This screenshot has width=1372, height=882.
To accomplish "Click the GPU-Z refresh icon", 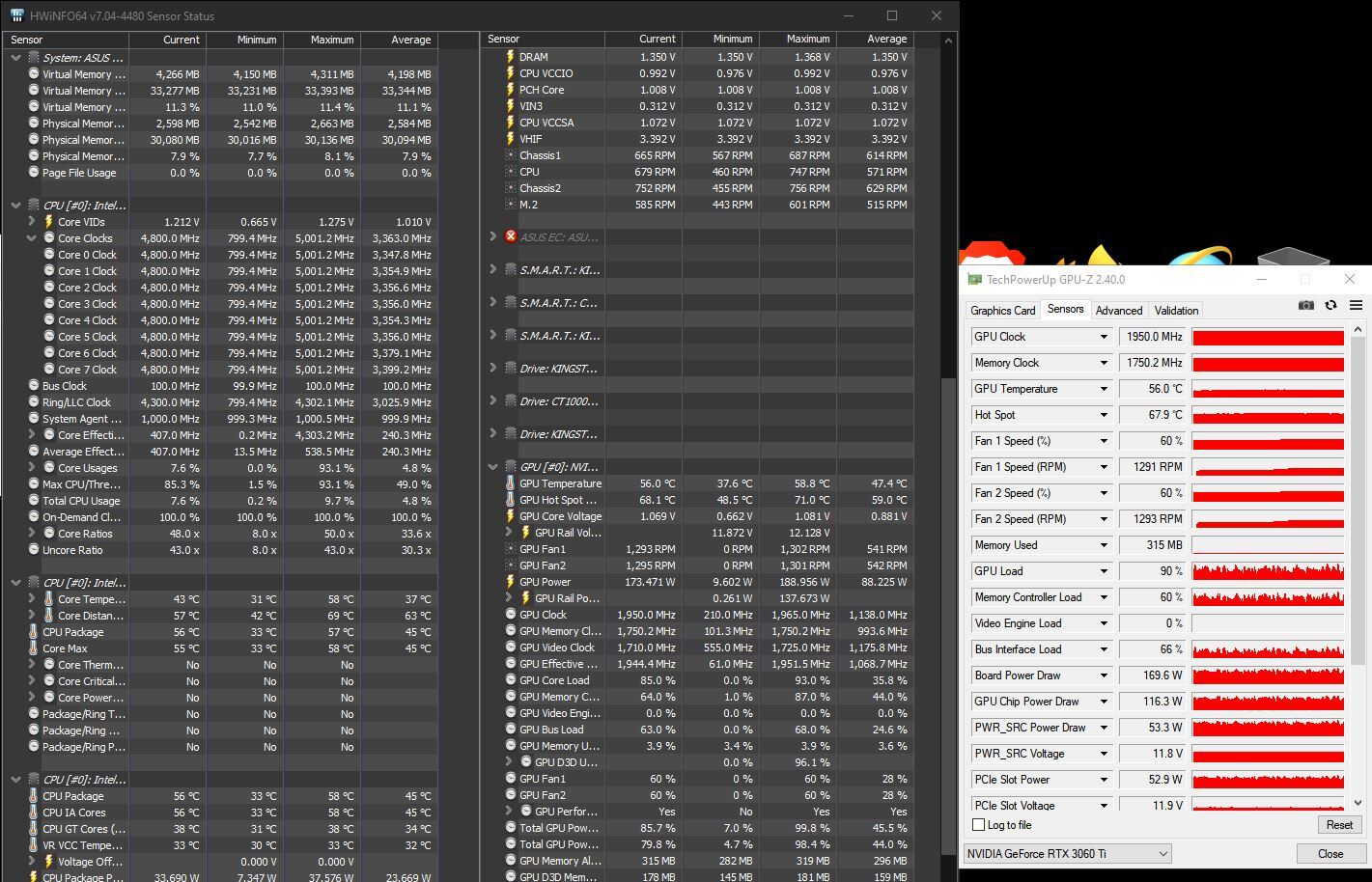I will coord(1330,305).
